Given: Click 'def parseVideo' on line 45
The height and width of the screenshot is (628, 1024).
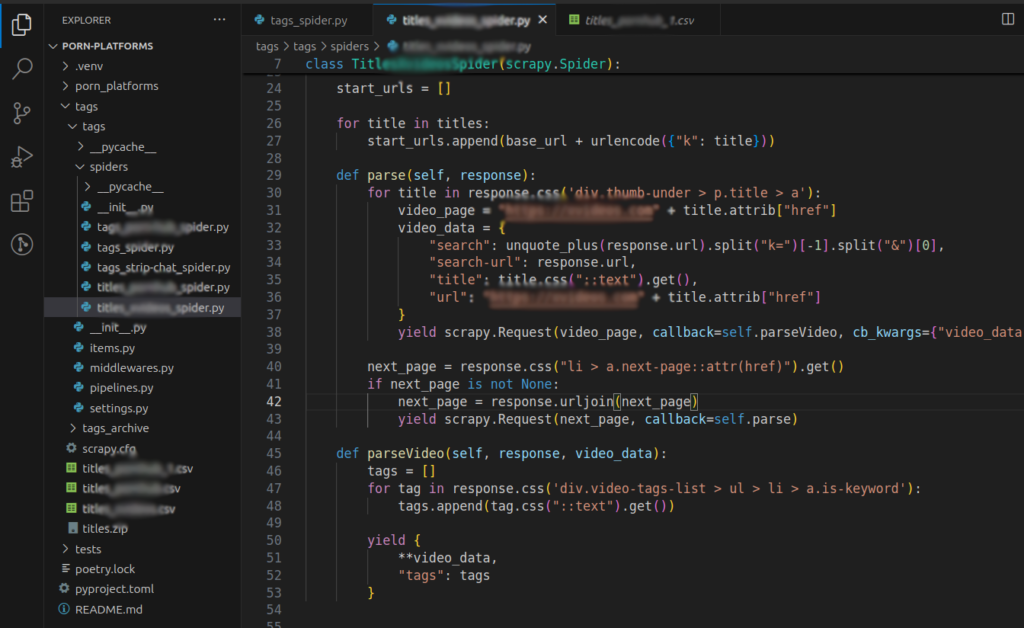Looking at the screenshot, I should (x=391, y=454).
